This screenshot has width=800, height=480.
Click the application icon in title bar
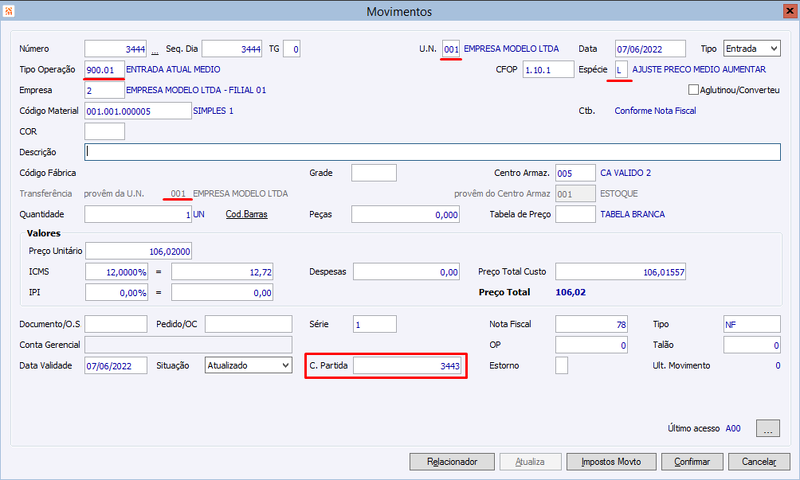point(8,11)
